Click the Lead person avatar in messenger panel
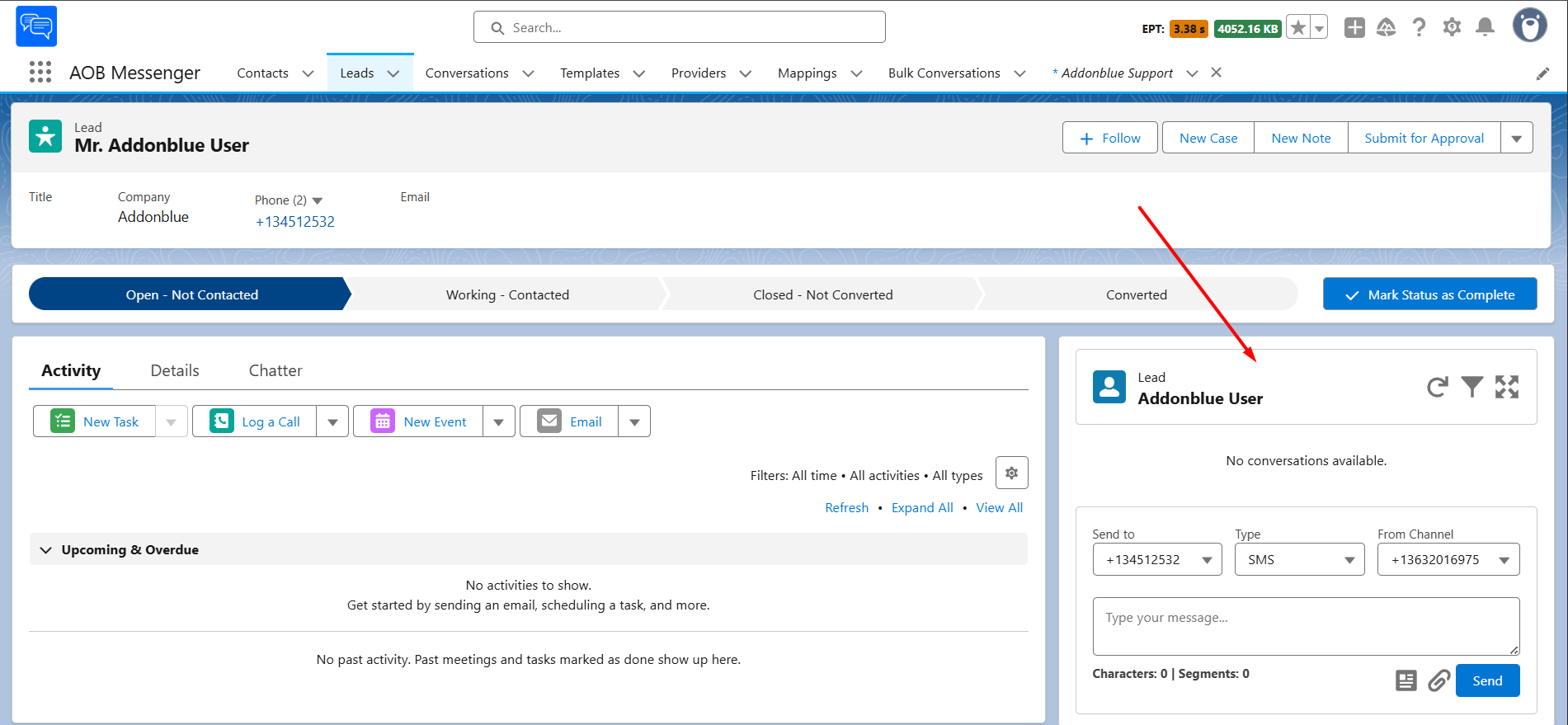The width and height of the screenshot is (1568, 725). click(1109, 387)
